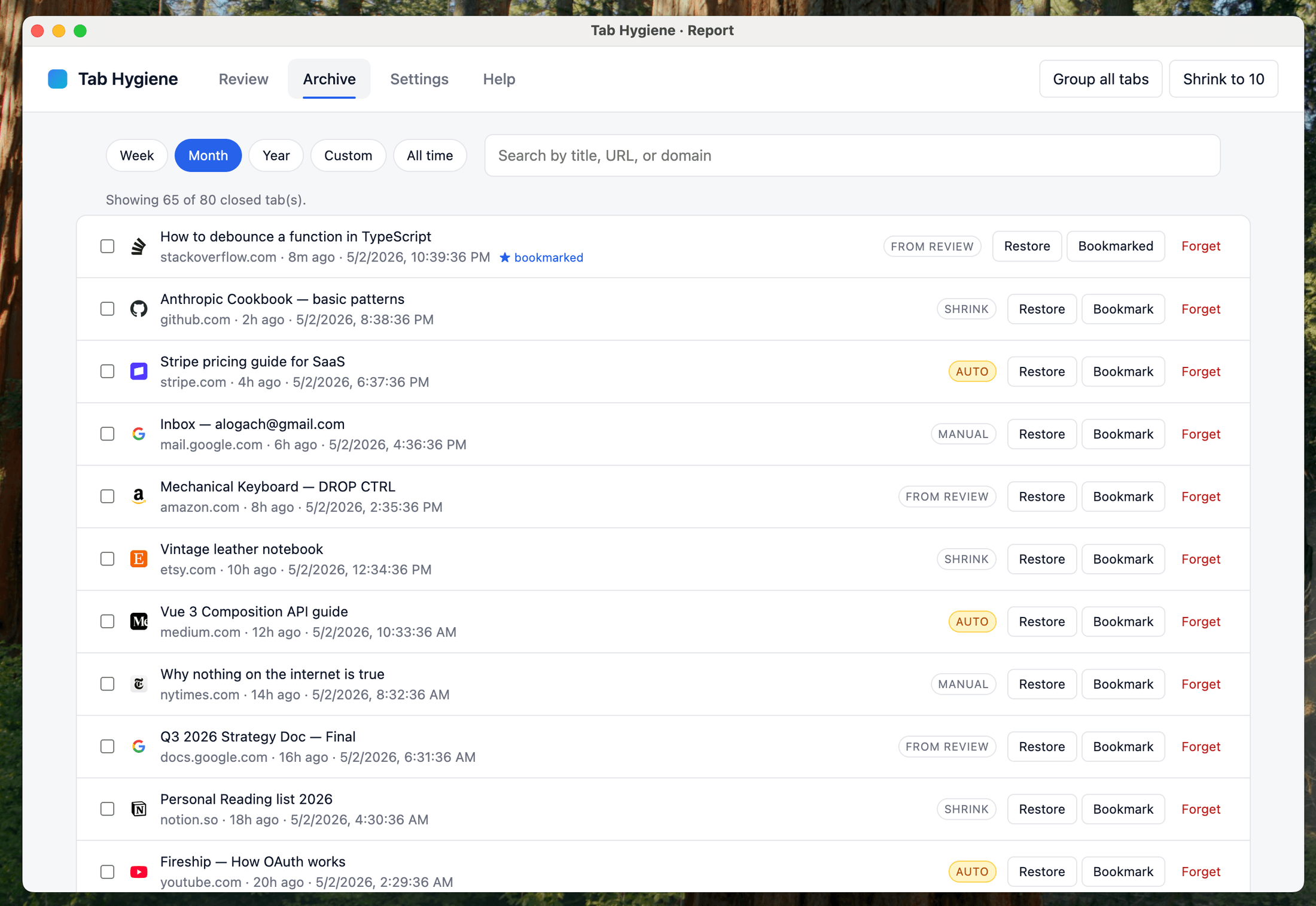The height and width of the screenshot is (906, 1316).
Task: Click the Shrink to 10 button
Action: point(1223,79)
